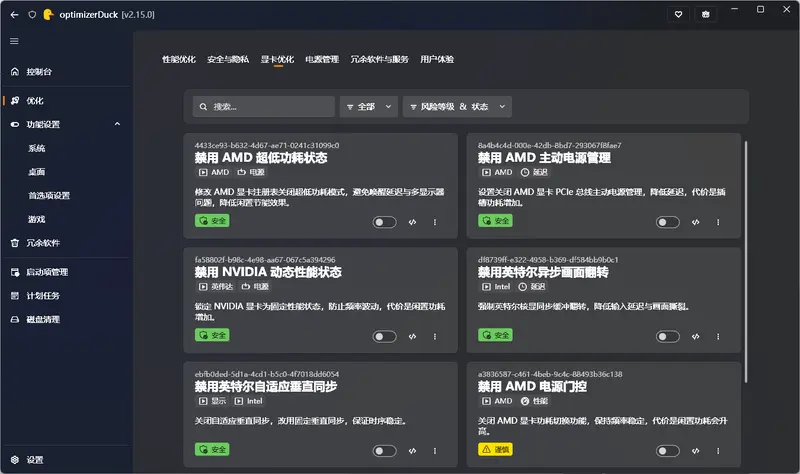The height and width of the screenshot is (474, 800).
Task: Switch to 性能优化 tab
Action: click(x=179, y=59)
